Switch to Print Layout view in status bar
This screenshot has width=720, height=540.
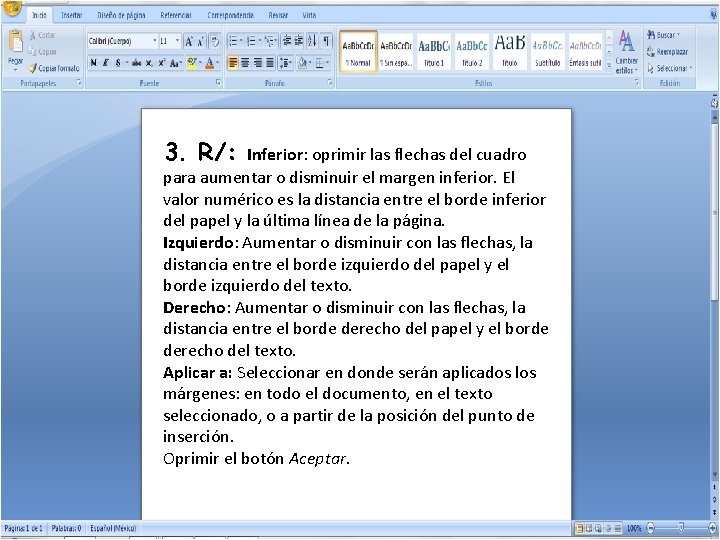tap(579, 529)
